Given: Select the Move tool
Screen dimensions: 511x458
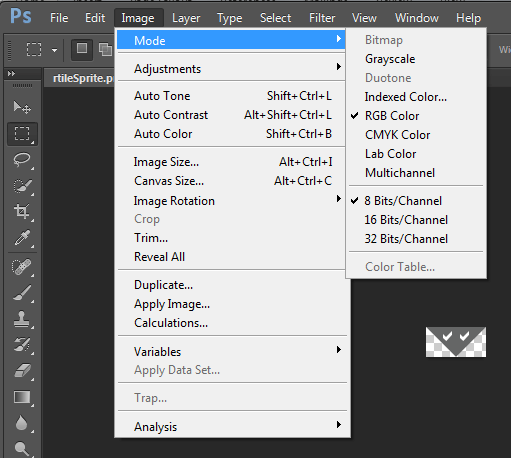Looking at the screenshot, I should point(22,107).
